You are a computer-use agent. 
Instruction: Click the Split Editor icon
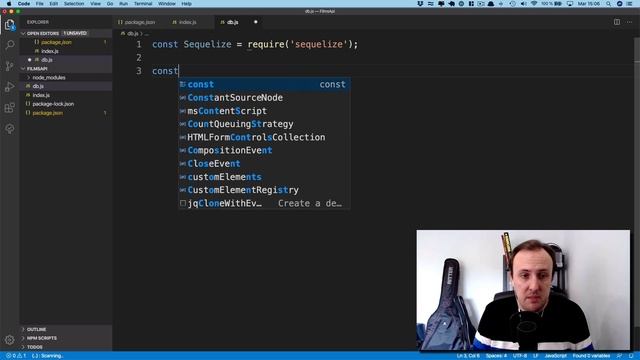coord(617,22)
